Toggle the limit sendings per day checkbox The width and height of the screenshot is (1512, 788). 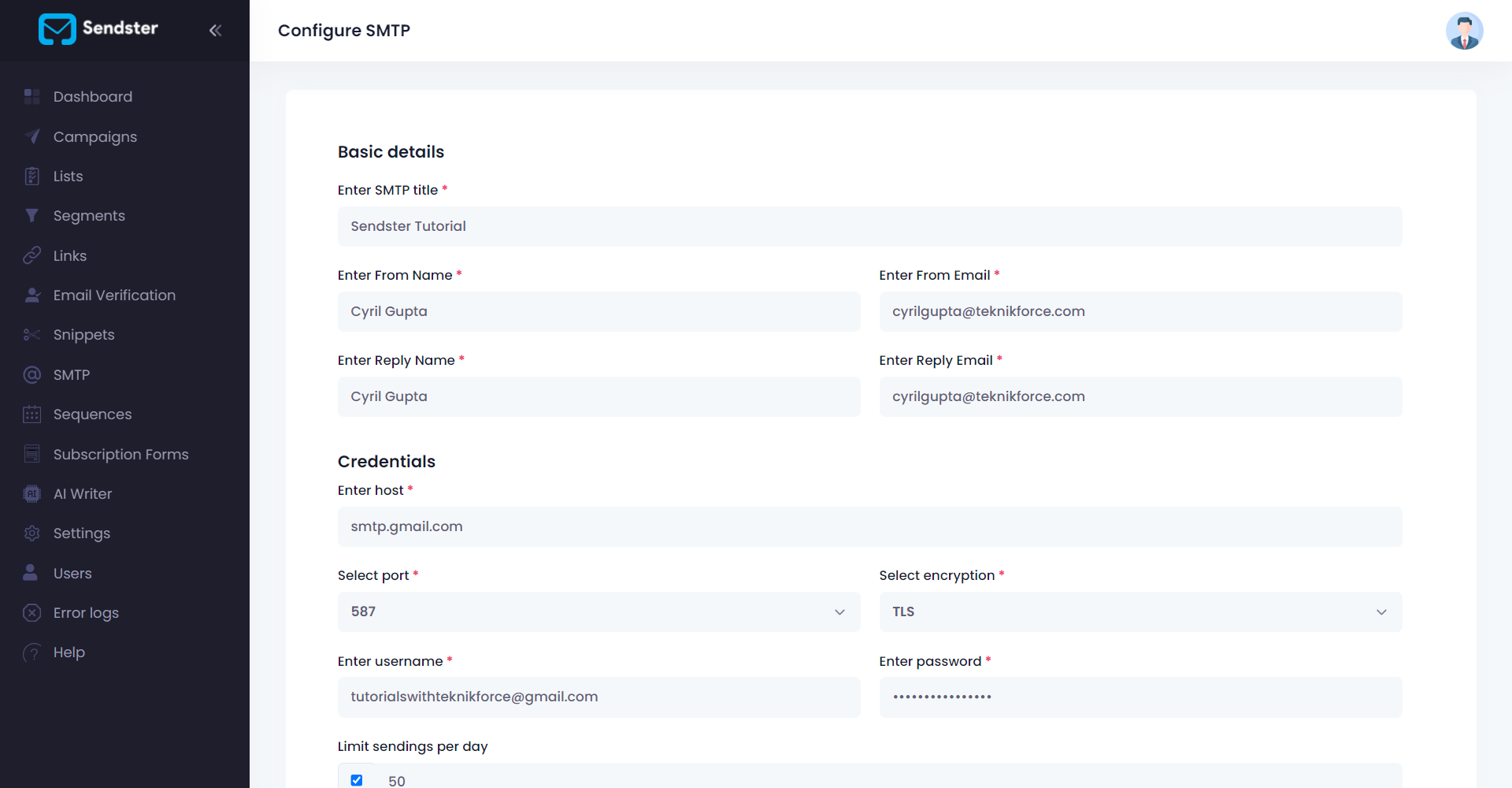coord(357,780)
